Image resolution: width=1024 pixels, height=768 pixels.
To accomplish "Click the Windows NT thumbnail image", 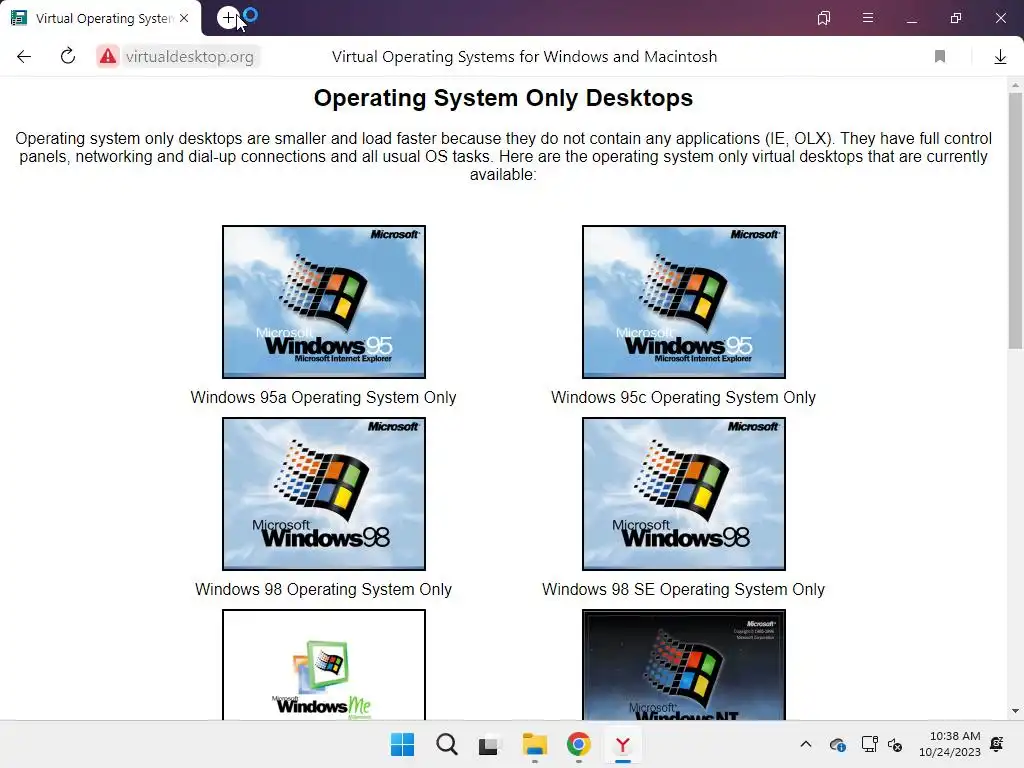I will 684,665.
